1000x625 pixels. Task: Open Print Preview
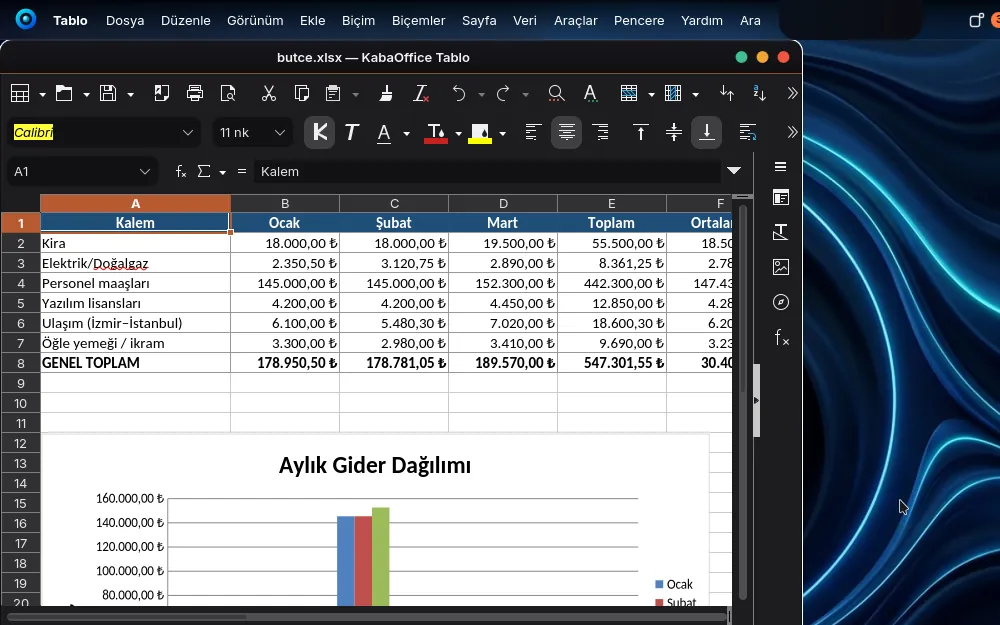(228, 93)
